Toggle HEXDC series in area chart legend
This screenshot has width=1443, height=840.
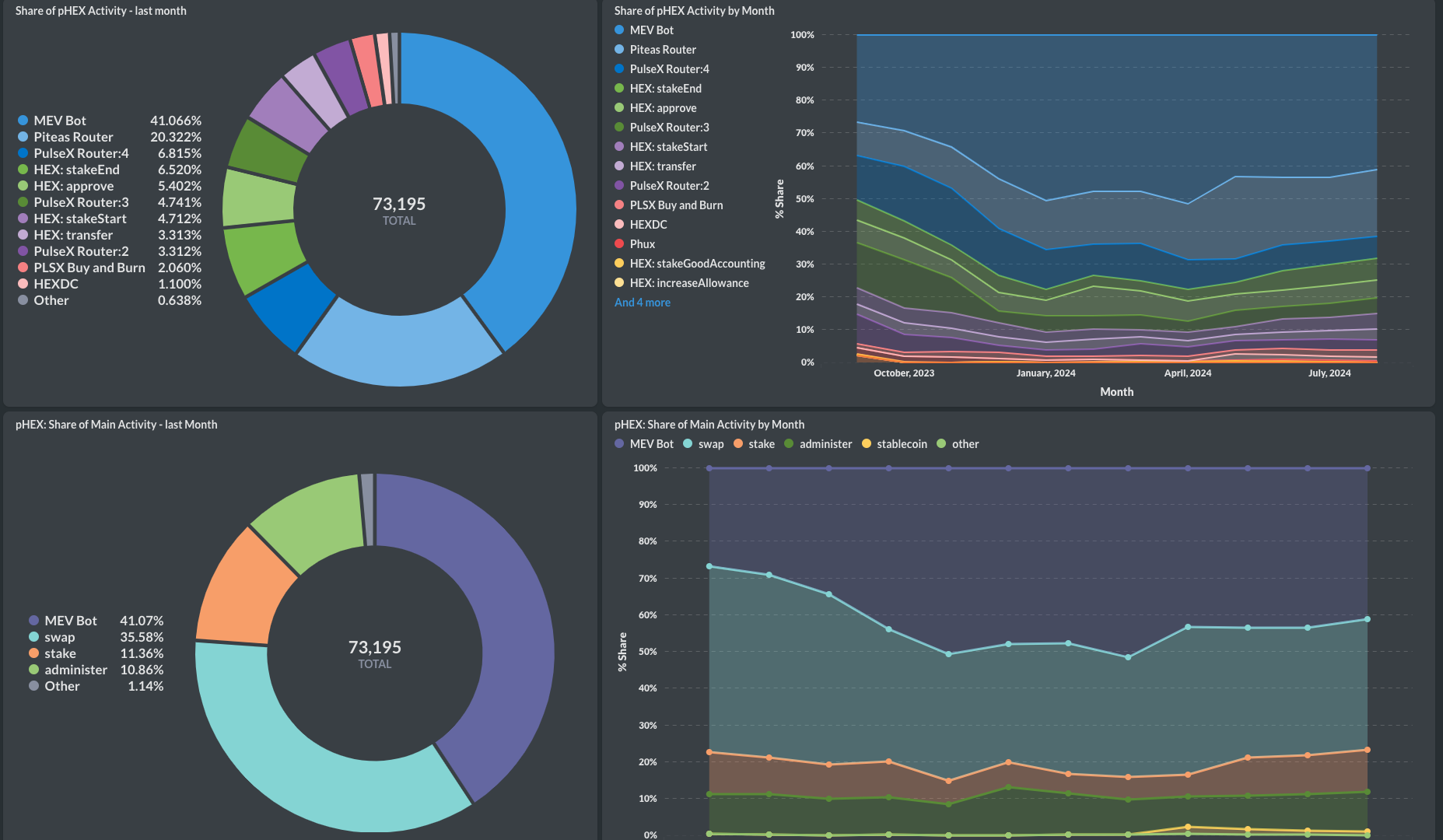point(641,225)
